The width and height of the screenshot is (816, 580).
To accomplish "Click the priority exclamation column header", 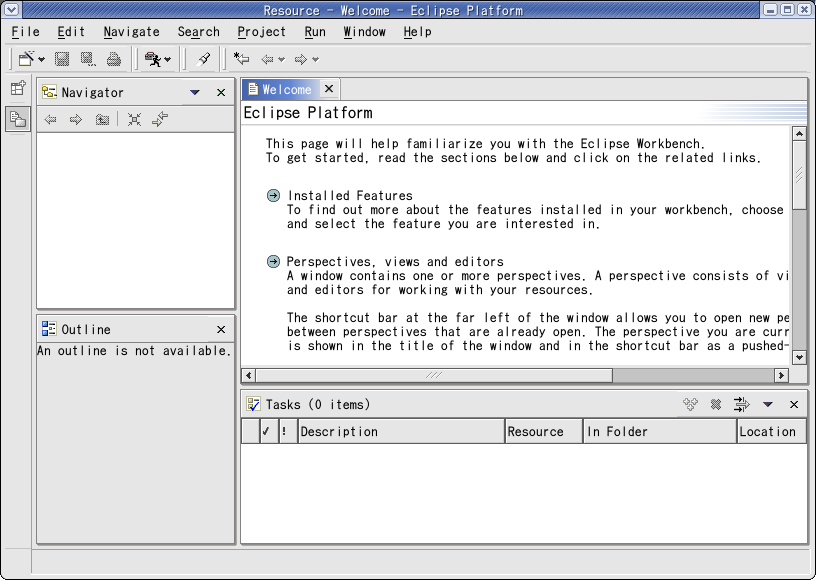I will pos(288,431).
